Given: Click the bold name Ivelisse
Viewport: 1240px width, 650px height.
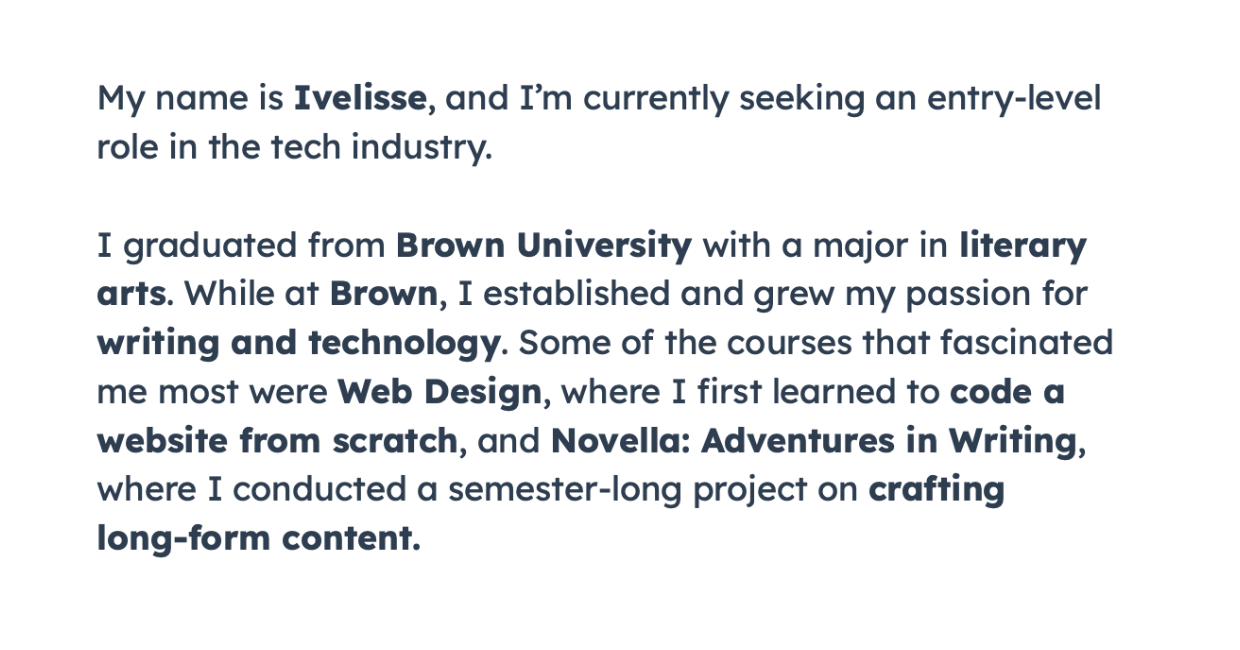Looking at the screenshot, I should coord(361,98).
